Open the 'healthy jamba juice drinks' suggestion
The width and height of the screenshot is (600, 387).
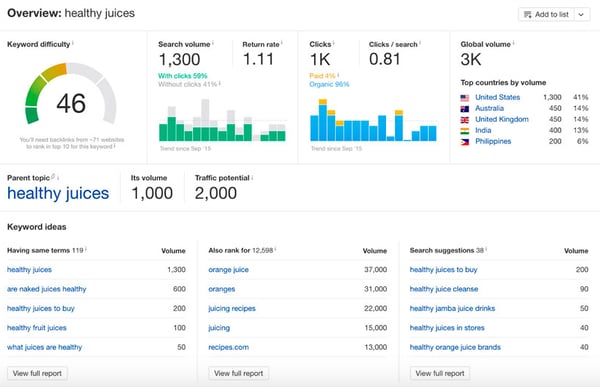point(452,309)
